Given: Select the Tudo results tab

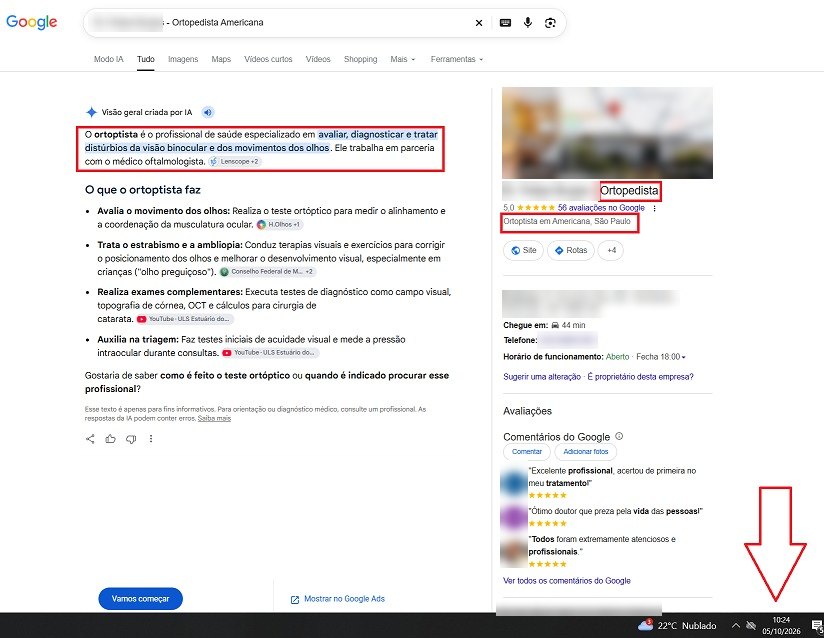Looking at the screenshot, I should click(x=146, y=59).
